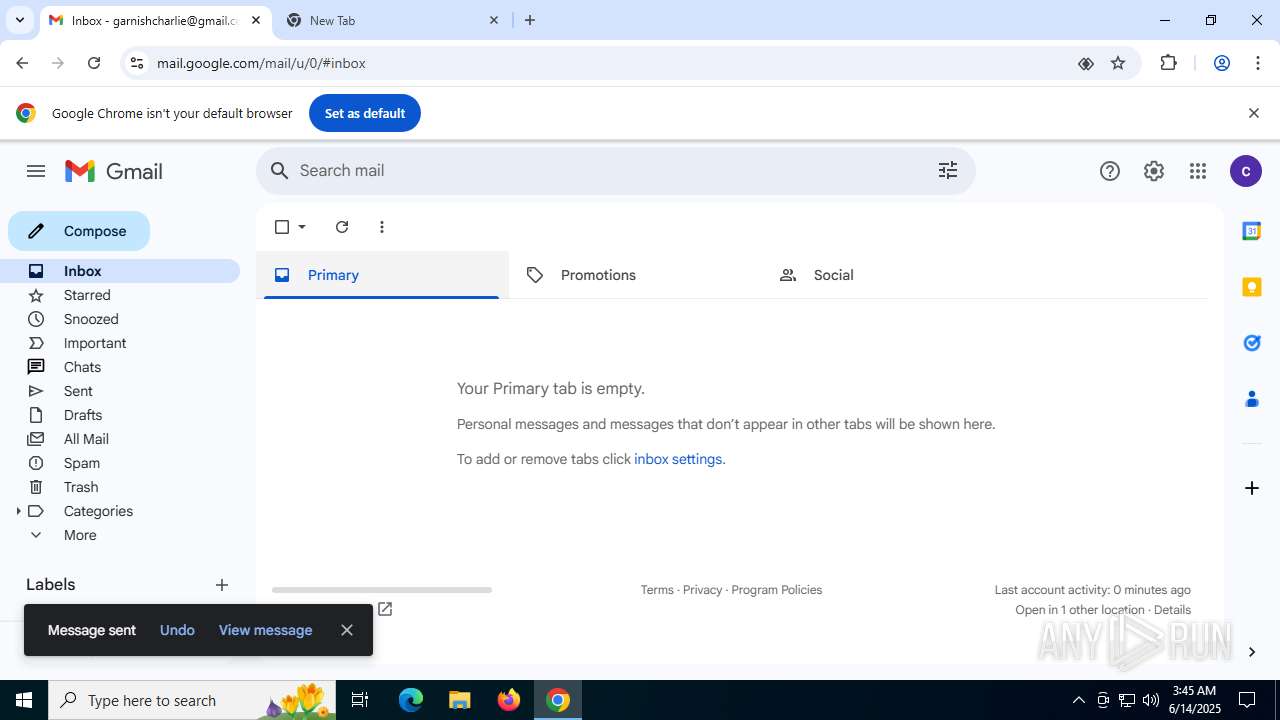The width and height of the screenshot is (1280, 720).
Task: Reload the page in Chrome
Action: tap(94, 63)
